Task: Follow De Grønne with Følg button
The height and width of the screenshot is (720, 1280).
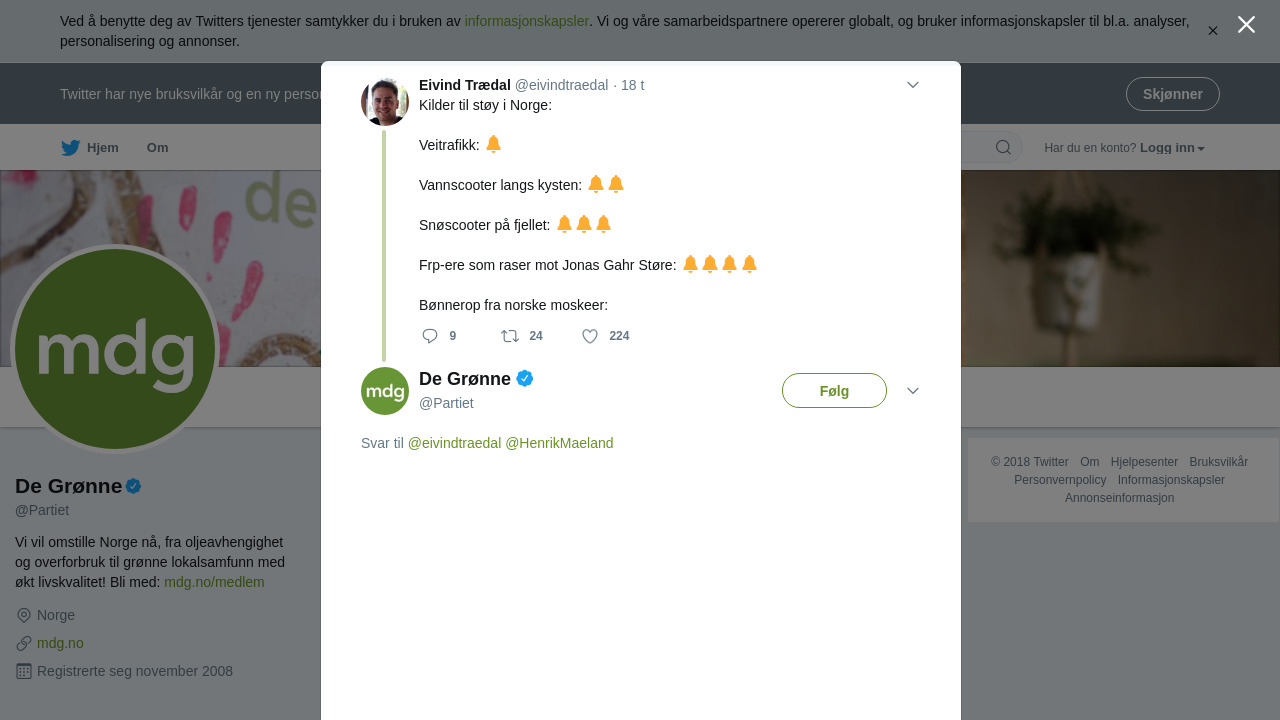Action: coord(834,391)
